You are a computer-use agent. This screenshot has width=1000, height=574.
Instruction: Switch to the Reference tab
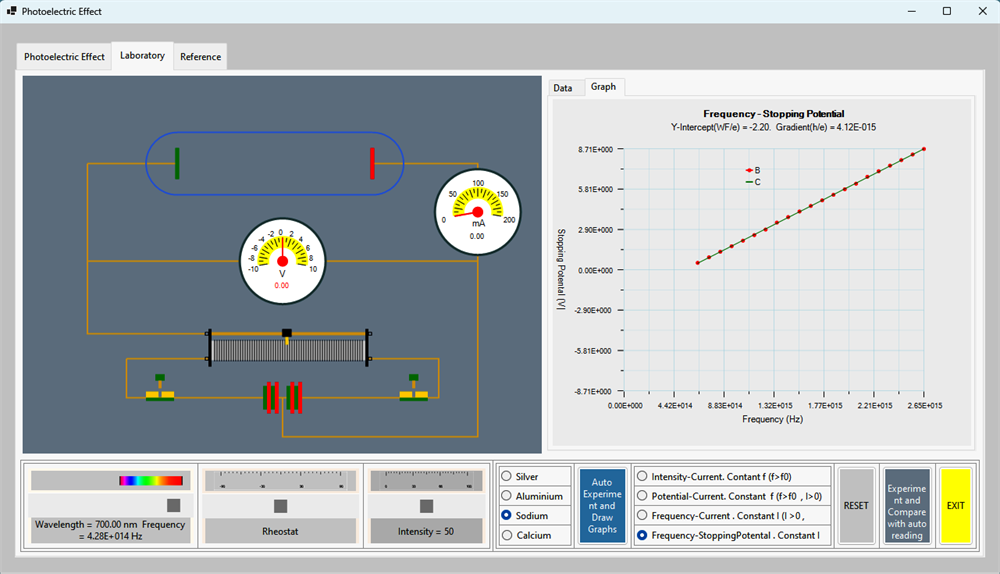tap(200, 57)
